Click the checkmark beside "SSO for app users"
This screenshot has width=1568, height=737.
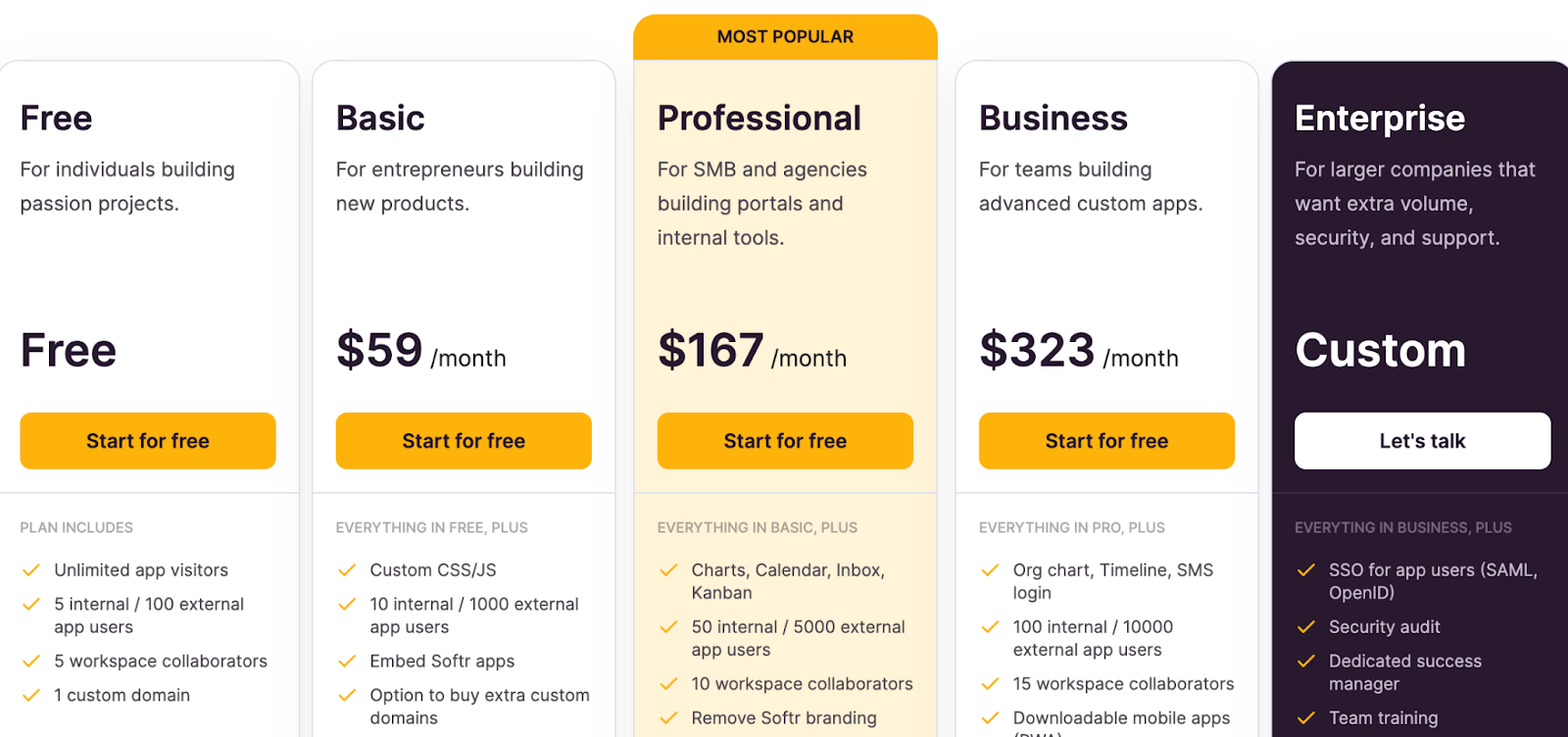[x=1306, y=569]
